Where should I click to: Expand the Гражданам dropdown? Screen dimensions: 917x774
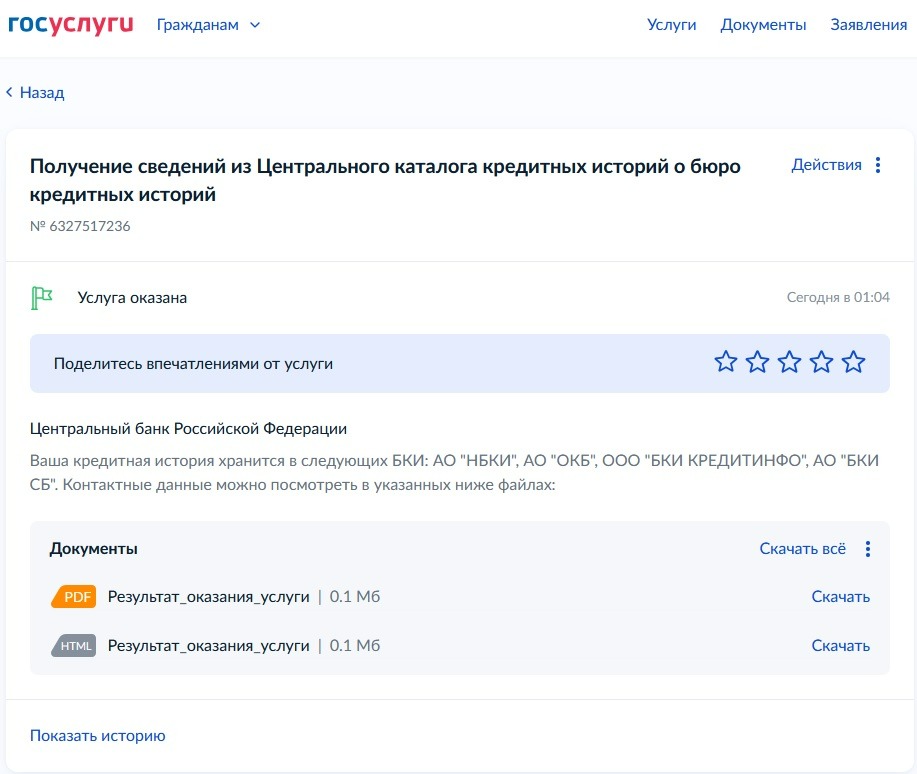click(x=208, y=25)
